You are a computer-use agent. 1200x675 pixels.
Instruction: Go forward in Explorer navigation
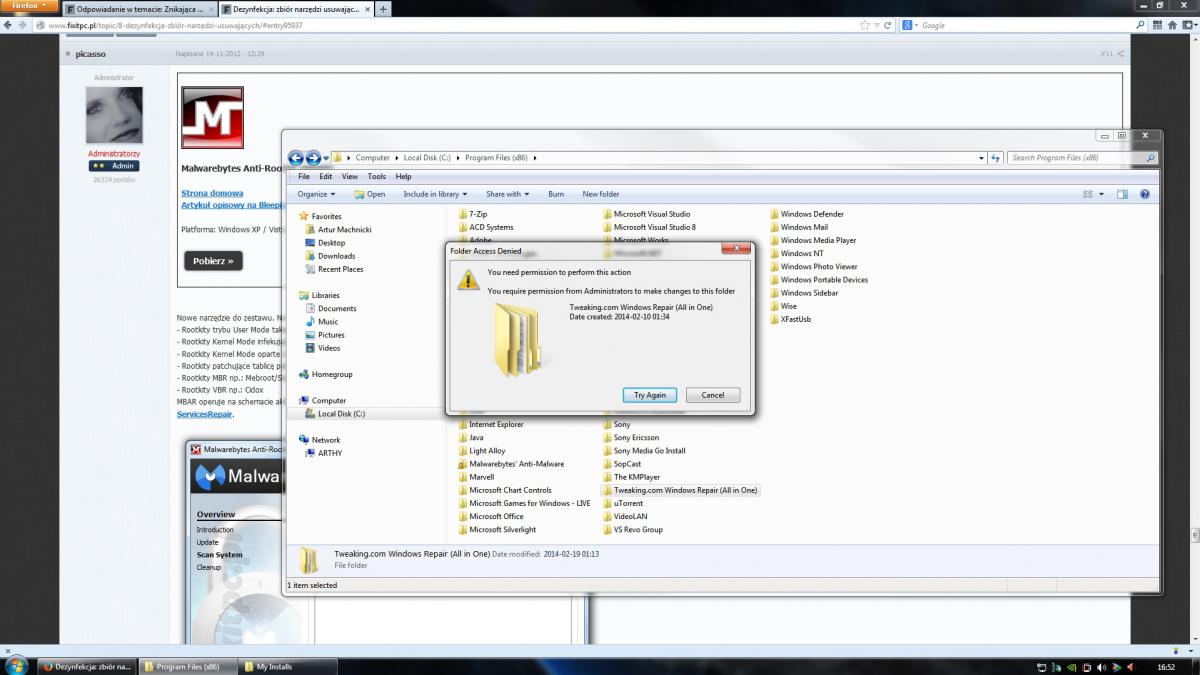313,158
